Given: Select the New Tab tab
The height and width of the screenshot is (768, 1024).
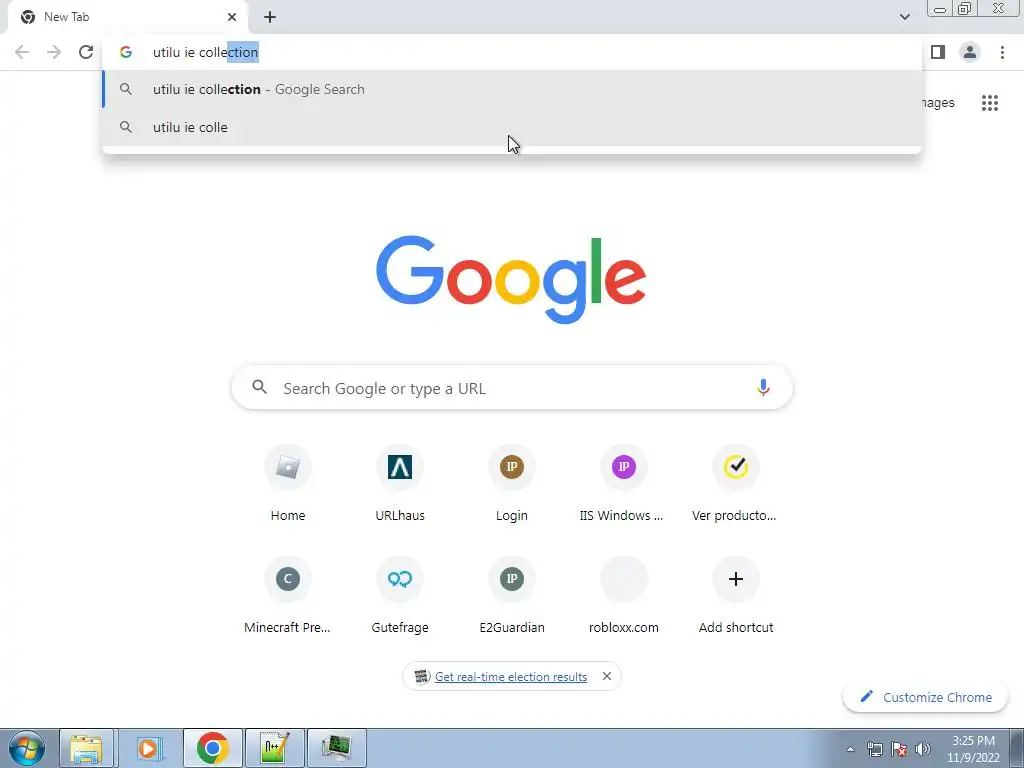Looking at the screenshot, I should coord(128,17).
